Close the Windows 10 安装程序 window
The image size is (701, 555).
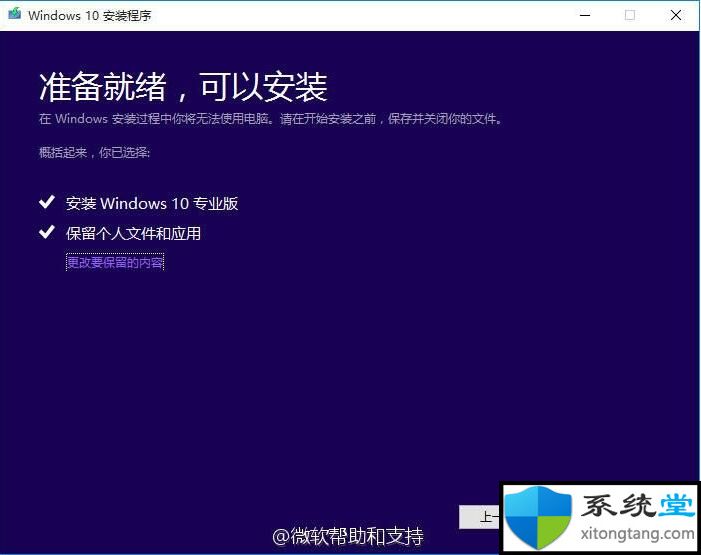pos(676,15)
